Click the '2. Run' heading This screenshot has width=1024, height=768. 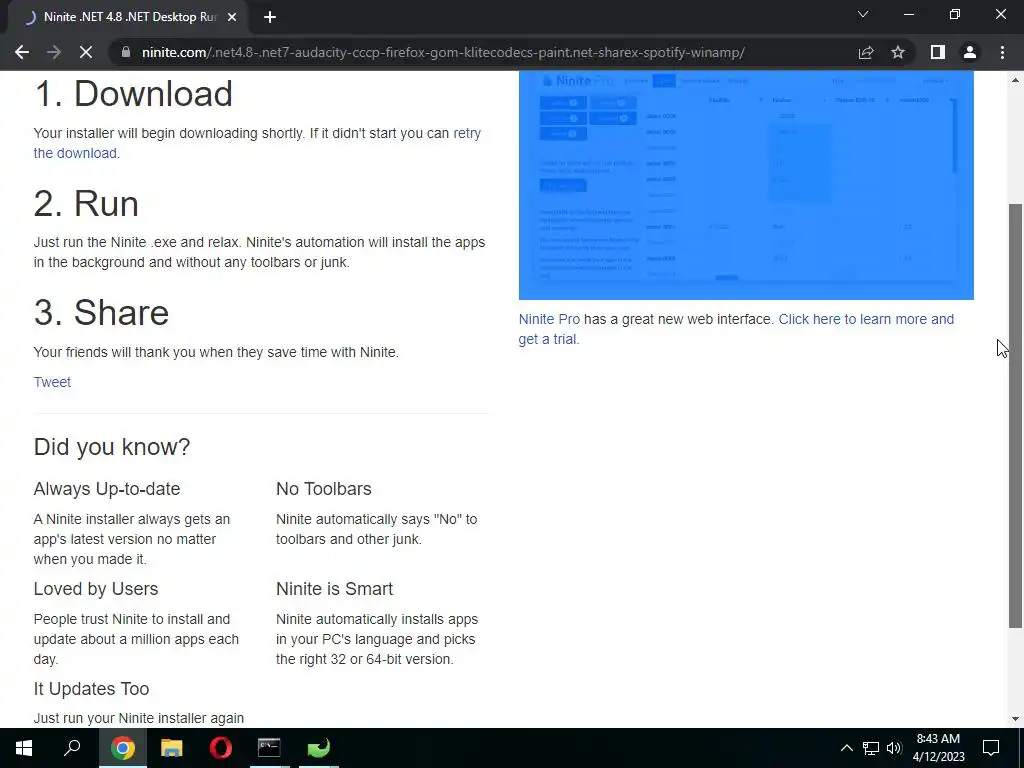click(x=86, y=203)
